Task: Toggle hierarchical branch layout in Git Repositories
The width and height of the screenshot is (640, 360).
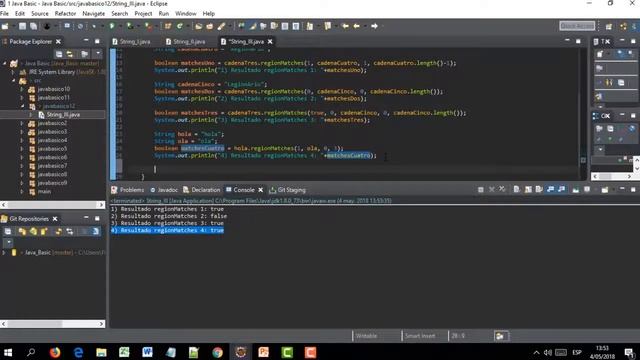Action: click(96, 231)
